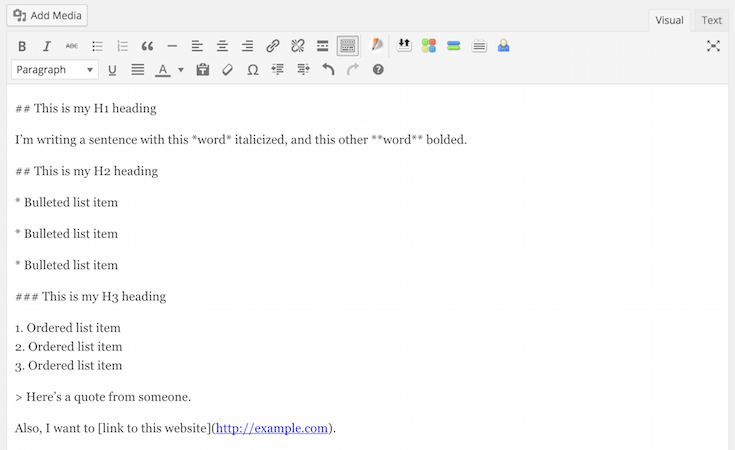Remove link with unlink icon
Viewport: 735px width, 450px height.
[x=298, y=46]
